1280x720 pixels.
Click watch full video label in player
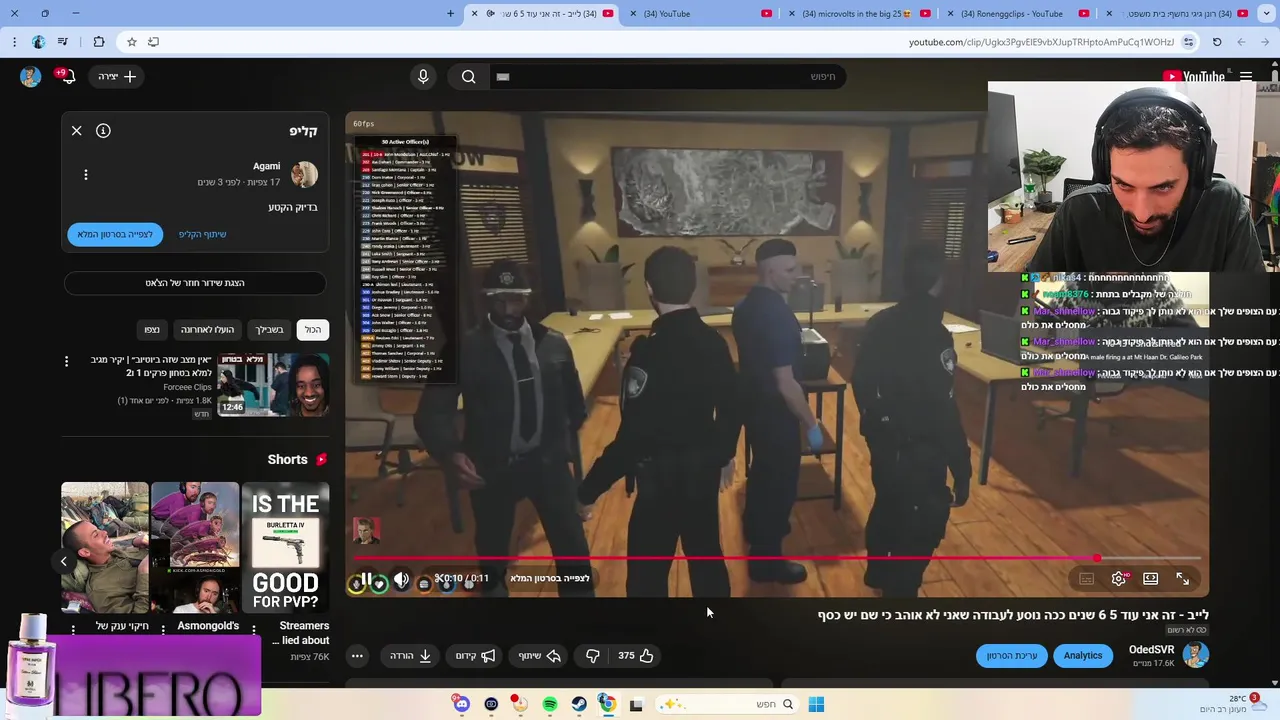pos(549,578)
